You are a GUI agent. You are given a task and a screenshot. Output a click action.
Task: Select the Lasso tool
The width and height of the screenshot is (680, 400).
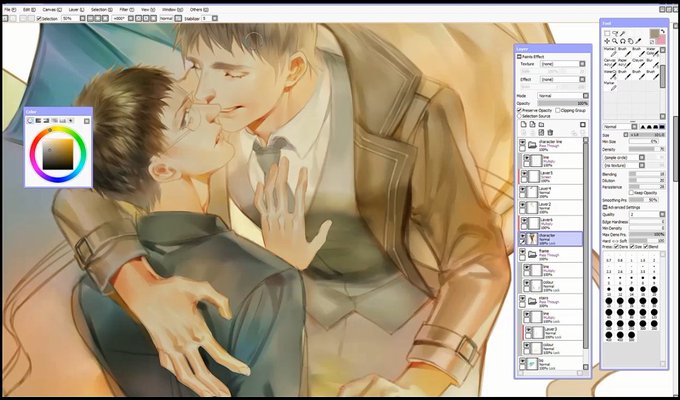click(x=615, y=33)
